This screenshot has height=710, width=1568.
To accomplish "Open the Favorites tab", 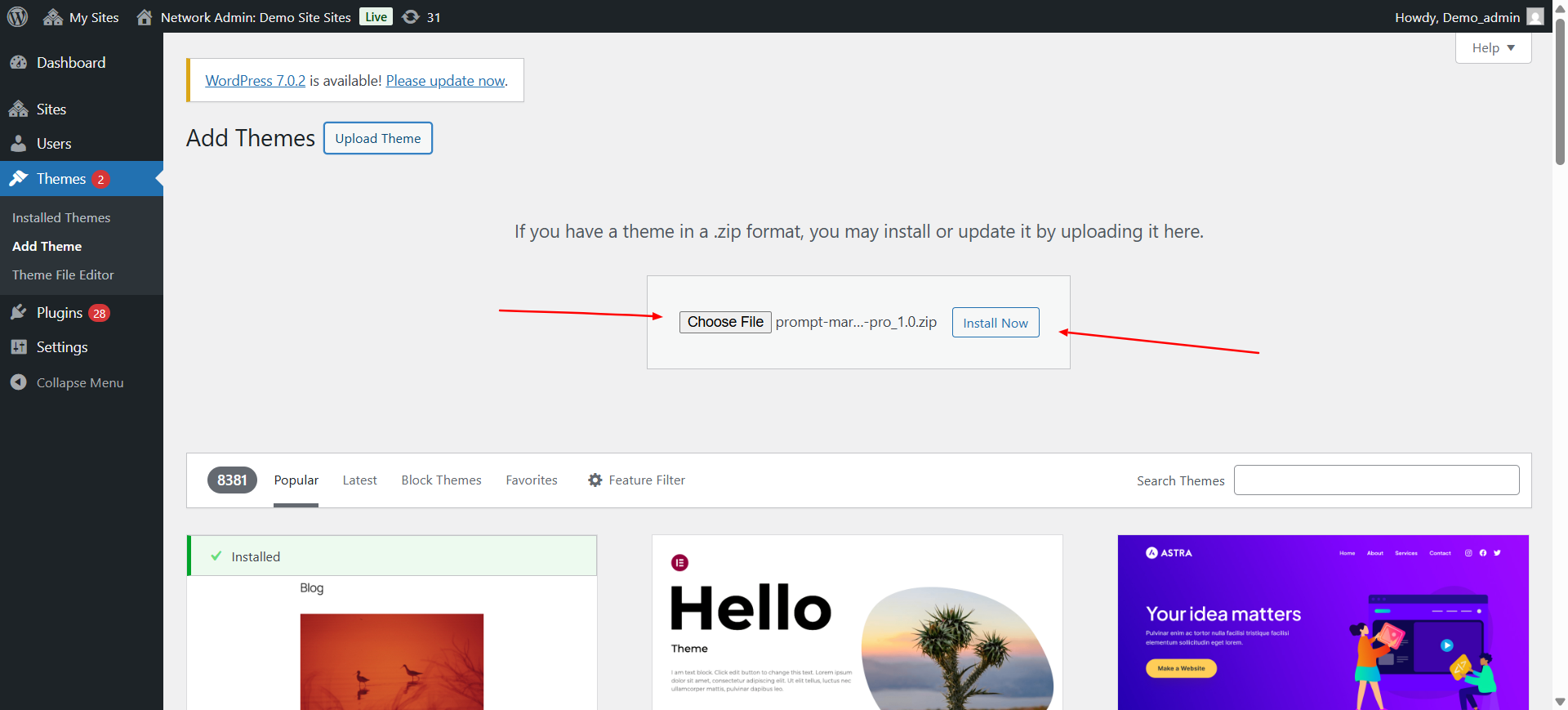I will coord(532,480).
